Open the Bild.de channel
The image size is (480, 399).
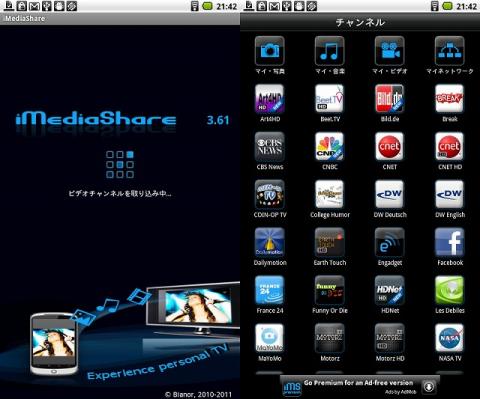[x=390, y=99]
